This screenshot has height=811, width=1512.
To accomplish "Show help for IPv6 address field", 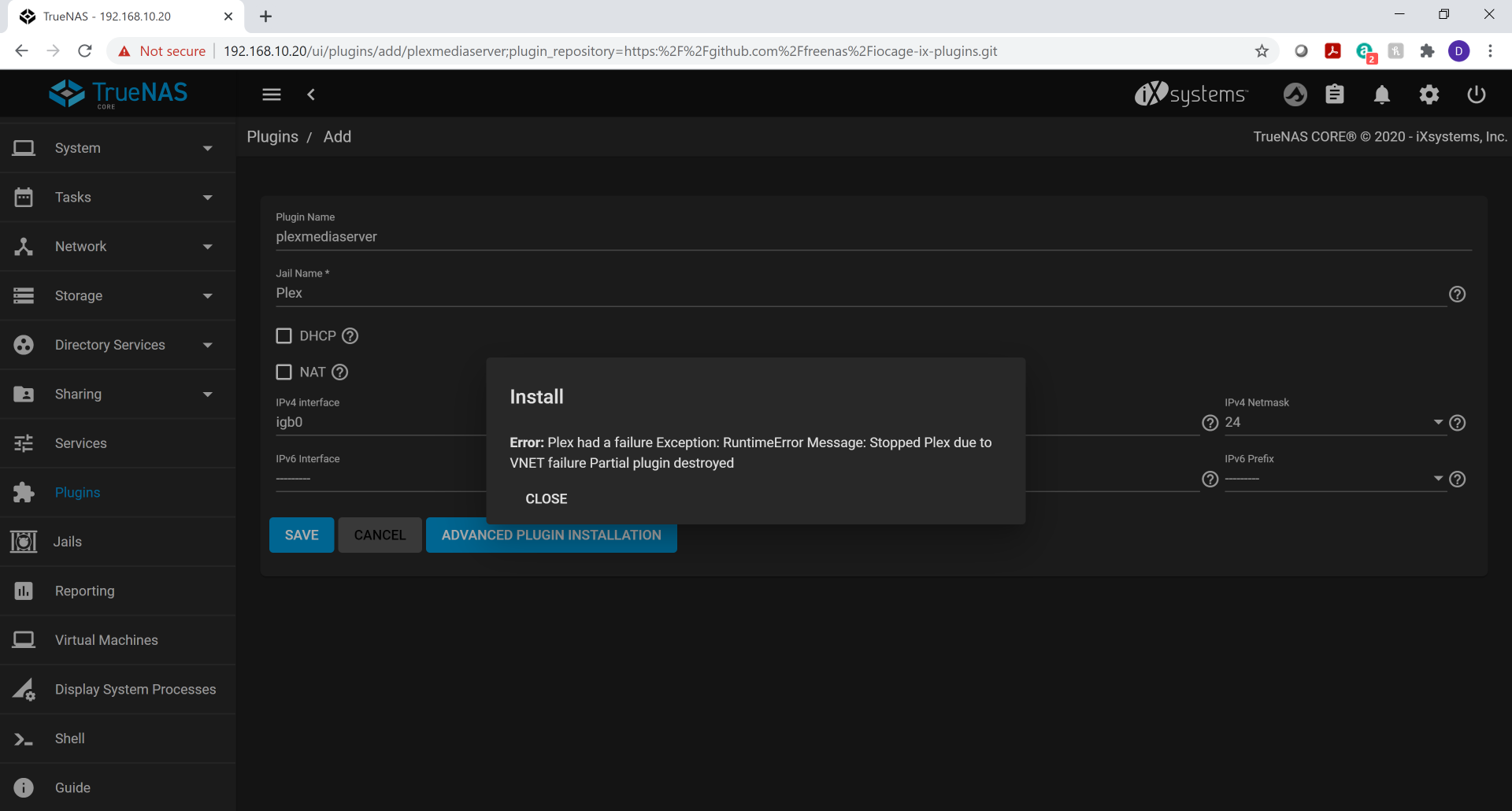I will tap(1210, 479).
